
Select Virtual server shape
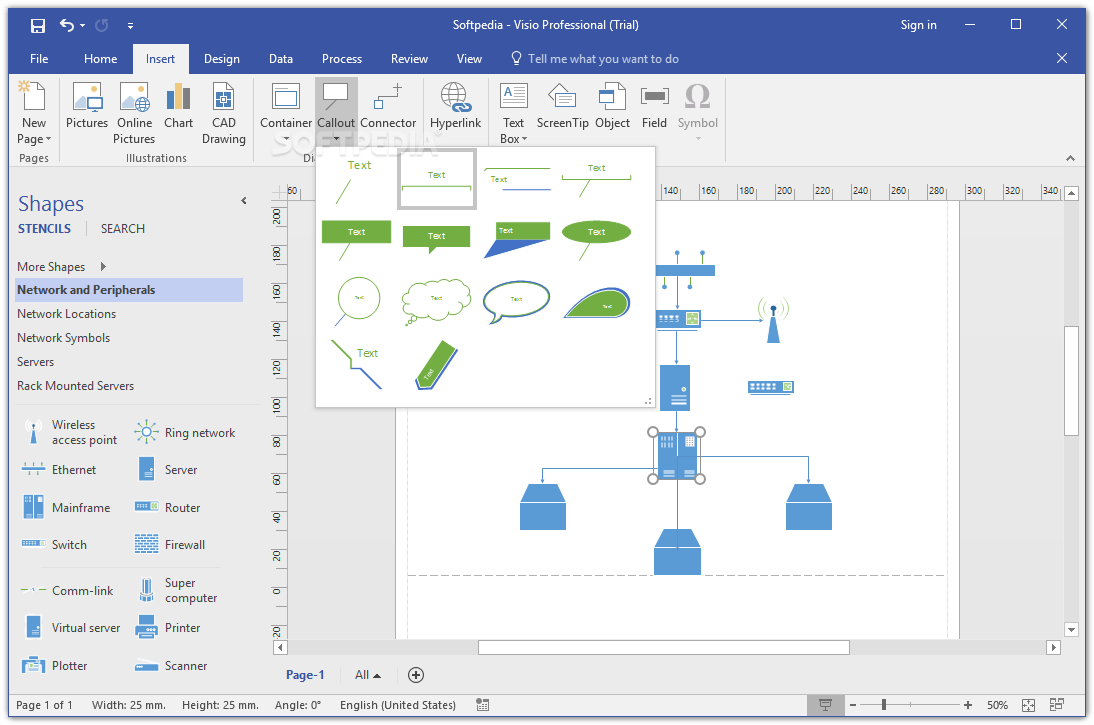tap(71, 627)
